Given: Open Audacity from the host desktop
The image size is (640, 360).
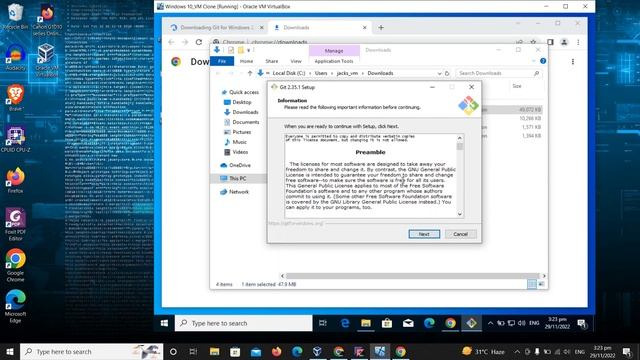Looking at the screenshot, I should [15, 58].
